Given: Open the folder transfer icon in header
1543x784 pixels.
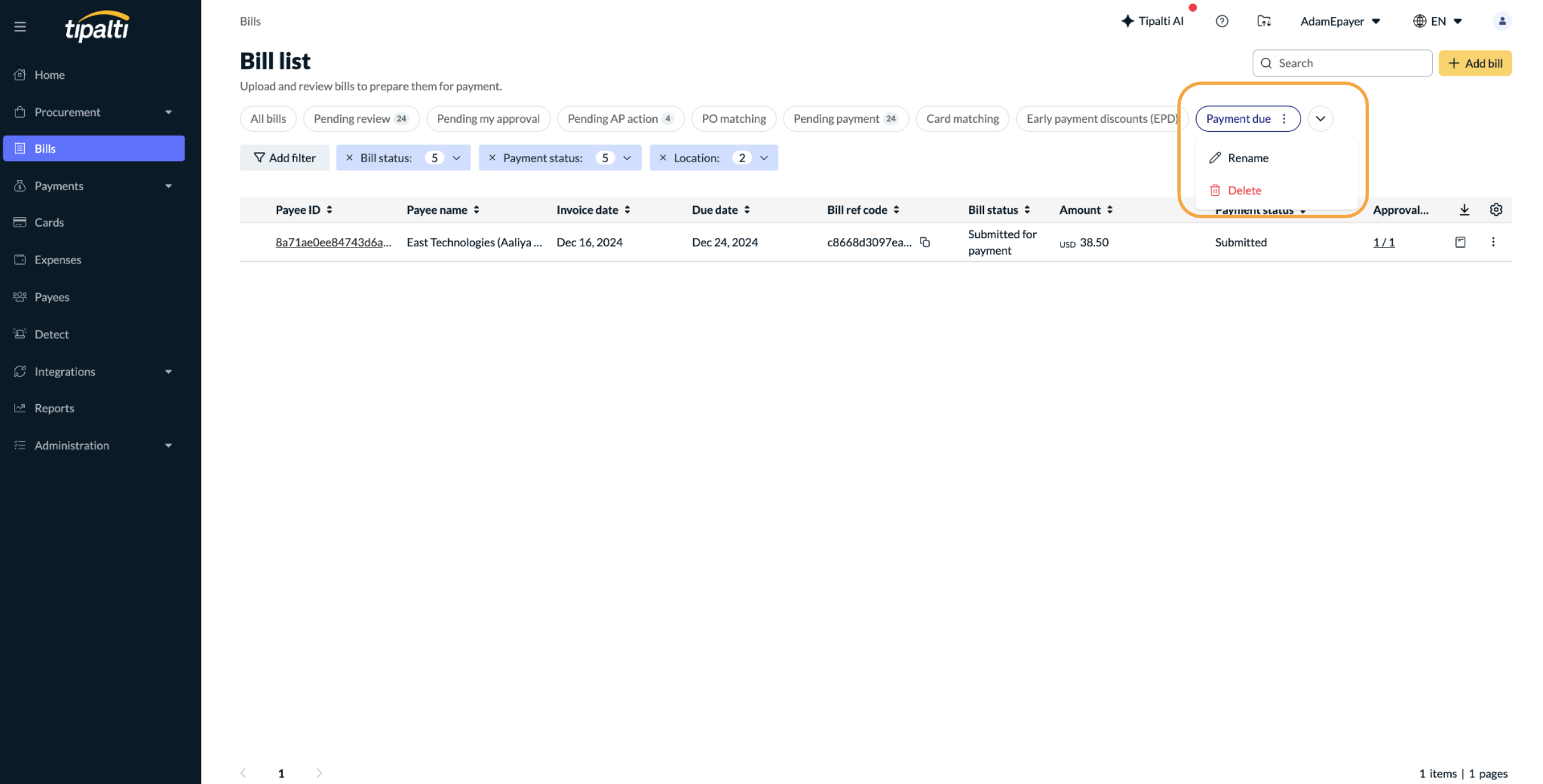Looking at the screenshot, I should (1264, 21).
